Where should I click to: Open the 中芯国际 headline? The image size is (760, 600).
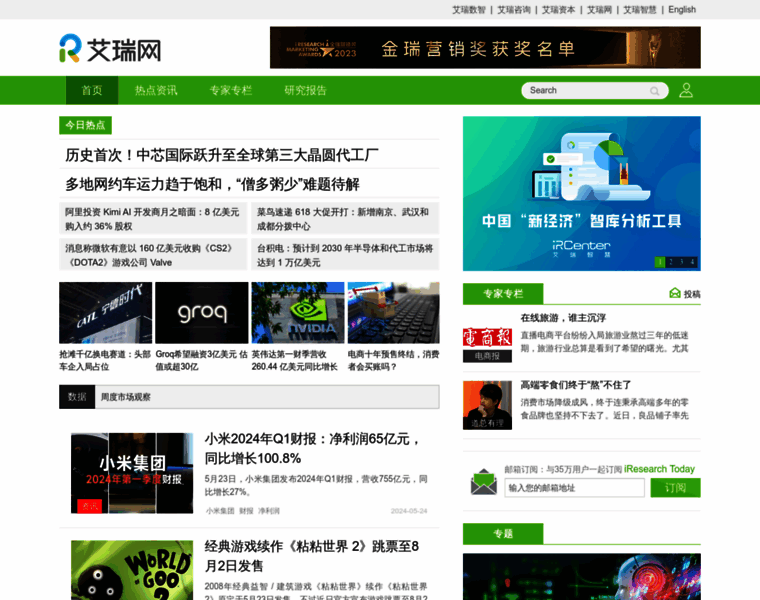point(222,155)
